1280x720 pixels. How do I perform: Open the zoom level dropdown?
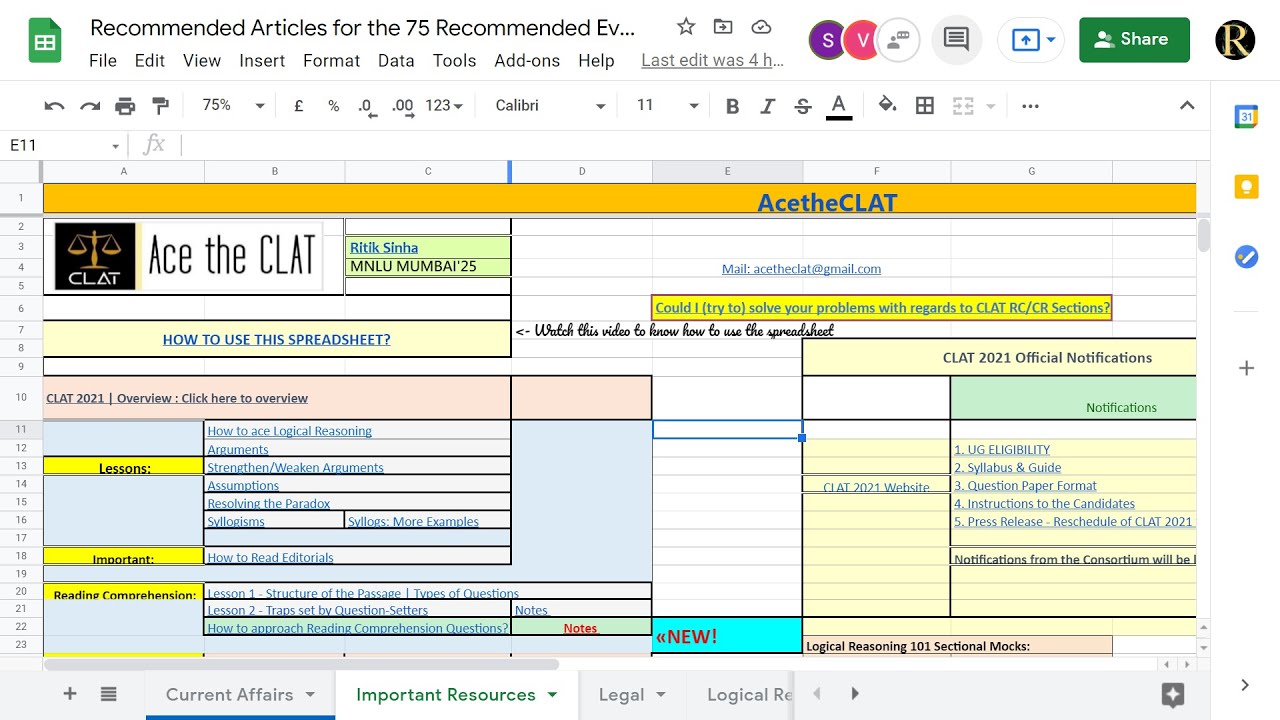click(x=233, y=106)
